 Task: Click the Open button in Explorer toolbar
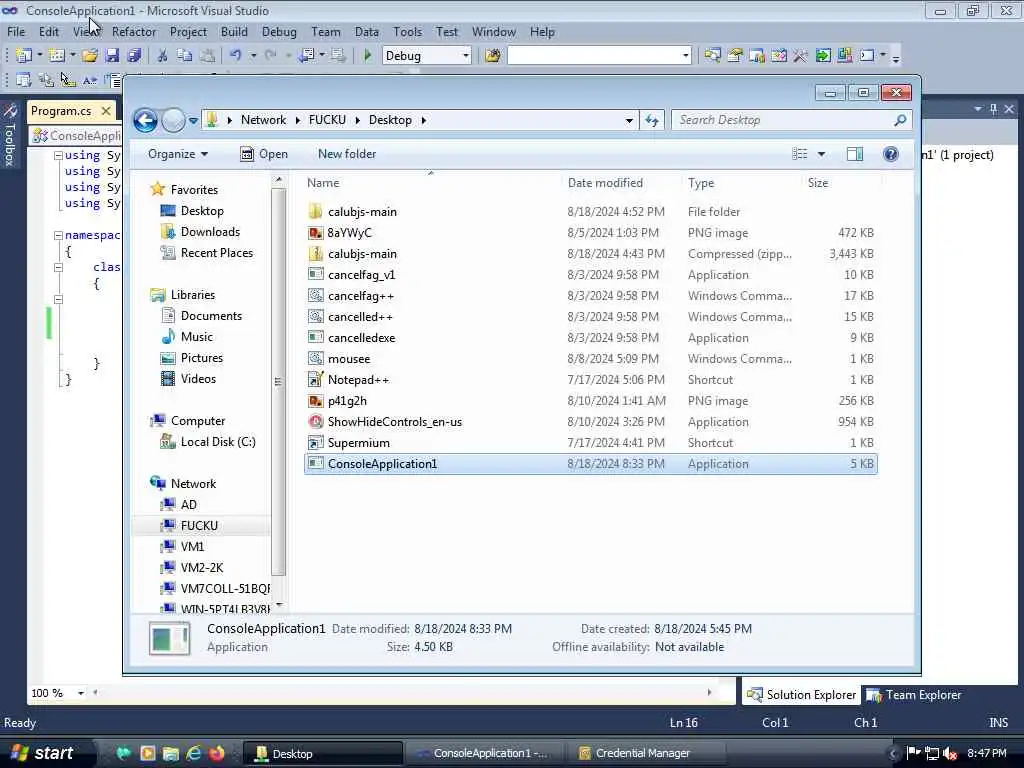(x=264, y=154)
